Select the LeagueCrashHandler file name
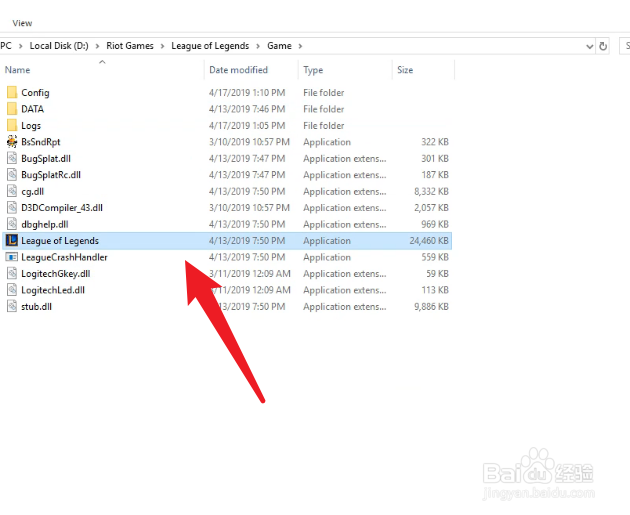Image resolution: width=630 pixels, height=515 pixels. click(x=64, y=258)
